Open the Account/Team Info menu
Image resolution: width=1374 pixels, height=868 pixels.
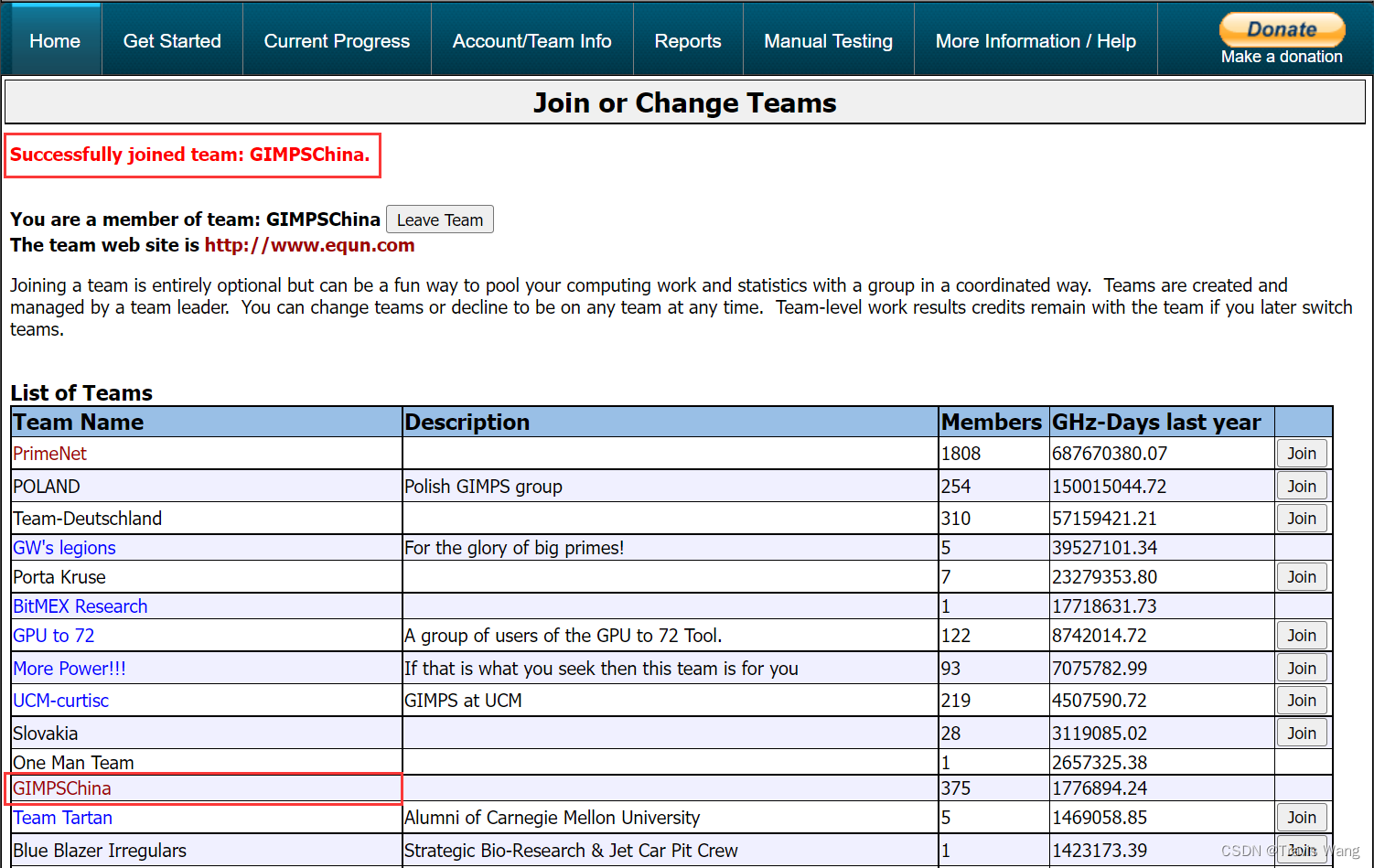click(x=531, y=41)
